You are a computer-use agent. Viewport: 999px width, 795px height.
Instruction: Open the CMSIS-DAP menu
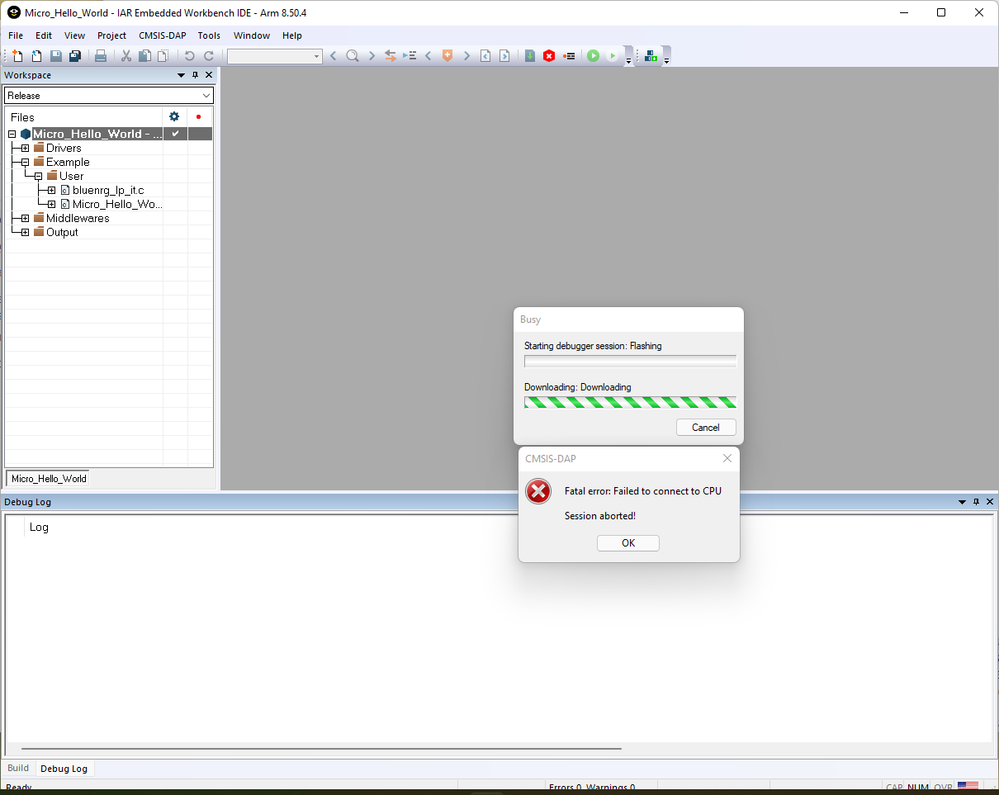(x=162, y=36)
